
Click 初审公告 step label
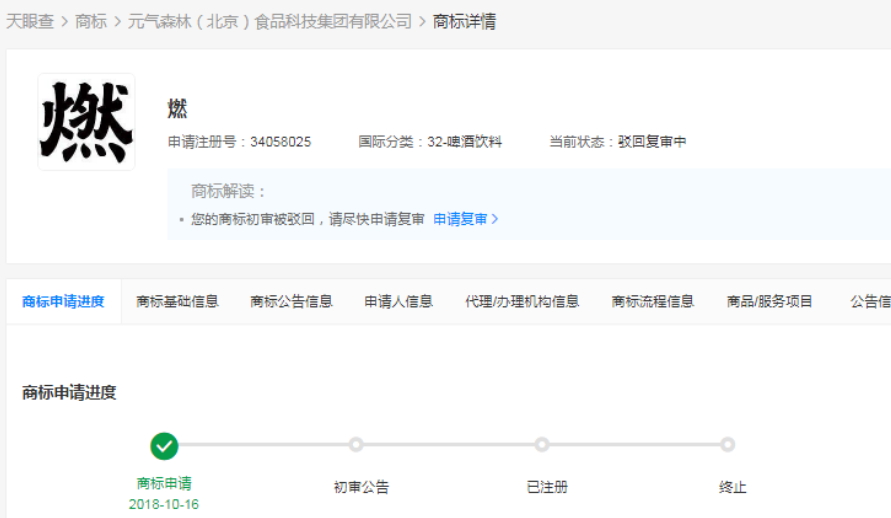(361, 487)
